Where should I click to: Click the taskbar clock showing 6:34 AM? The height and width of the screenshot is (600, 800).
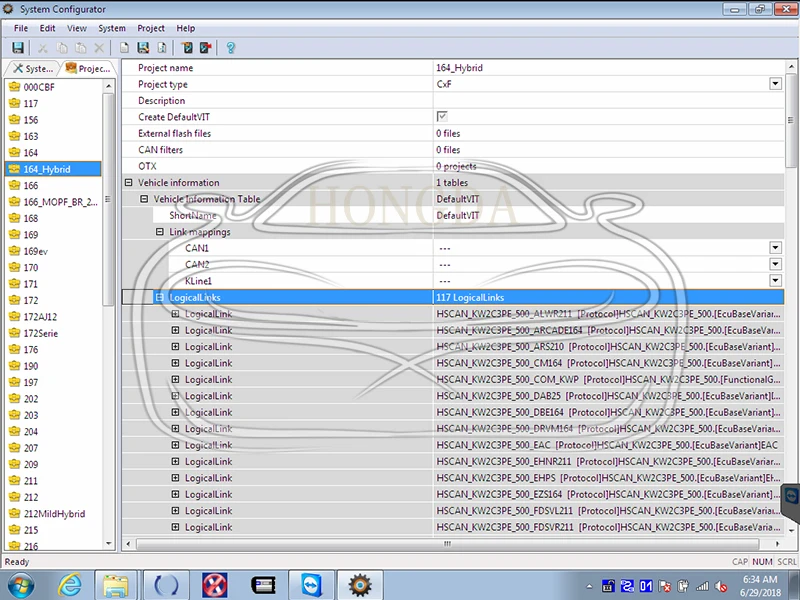(760, 580)
